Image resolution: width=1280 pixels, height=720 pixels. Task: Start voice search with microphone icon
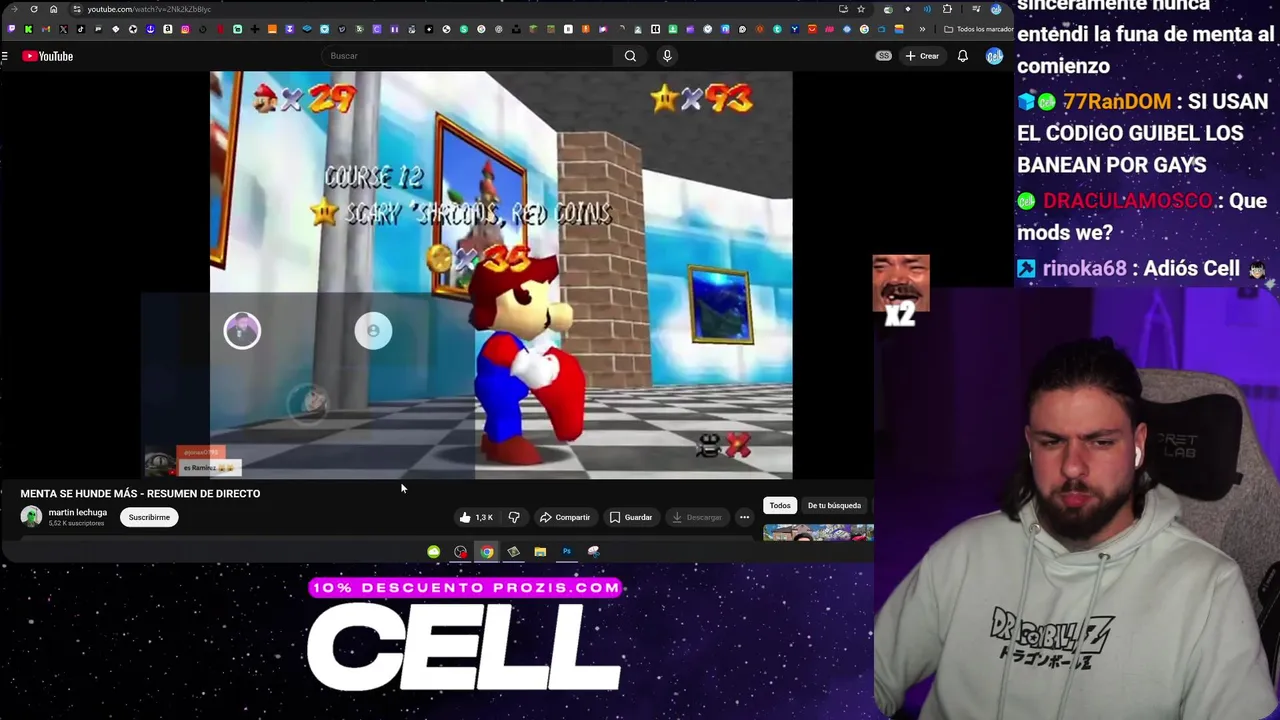[667, 56]
